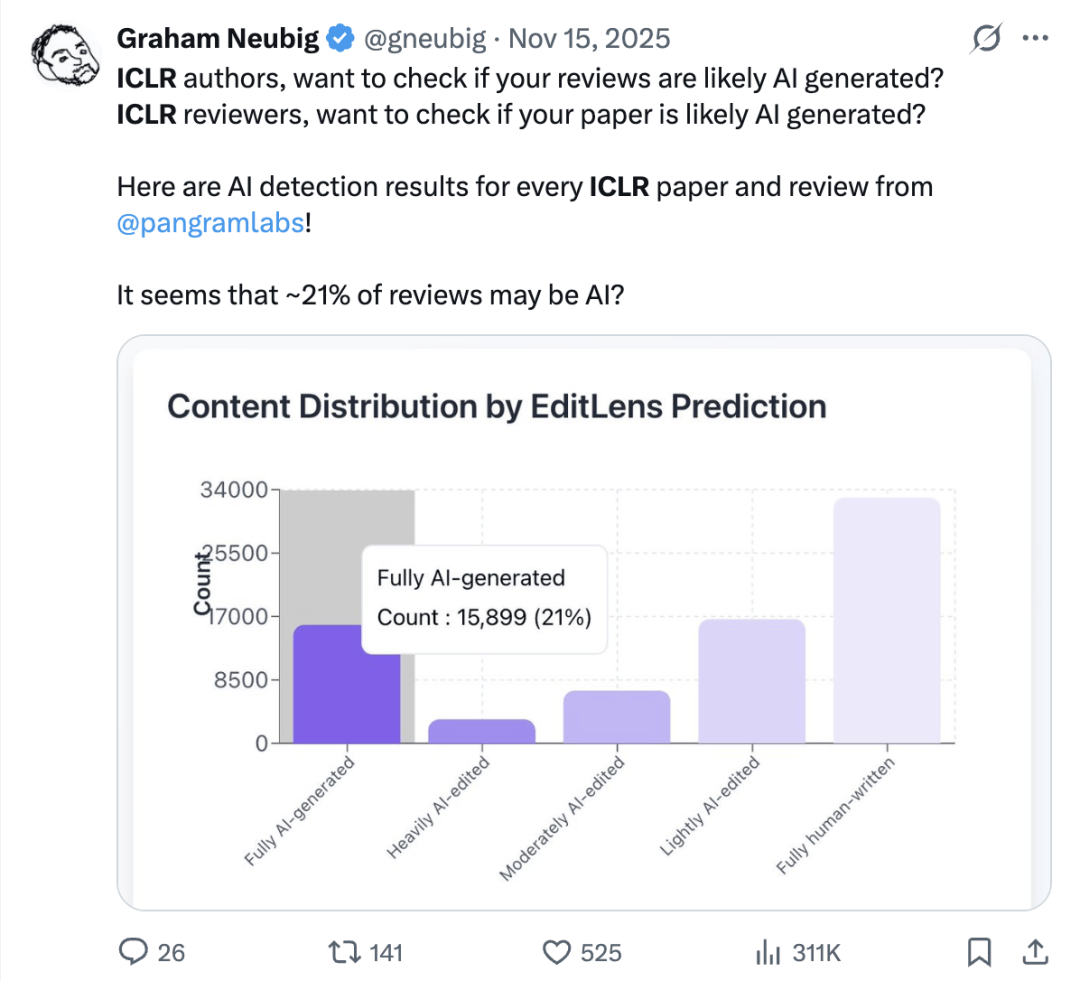Screen dimensions: 1080x981
Task: Open the Content Distribution chart title
Action: [496, 407]
